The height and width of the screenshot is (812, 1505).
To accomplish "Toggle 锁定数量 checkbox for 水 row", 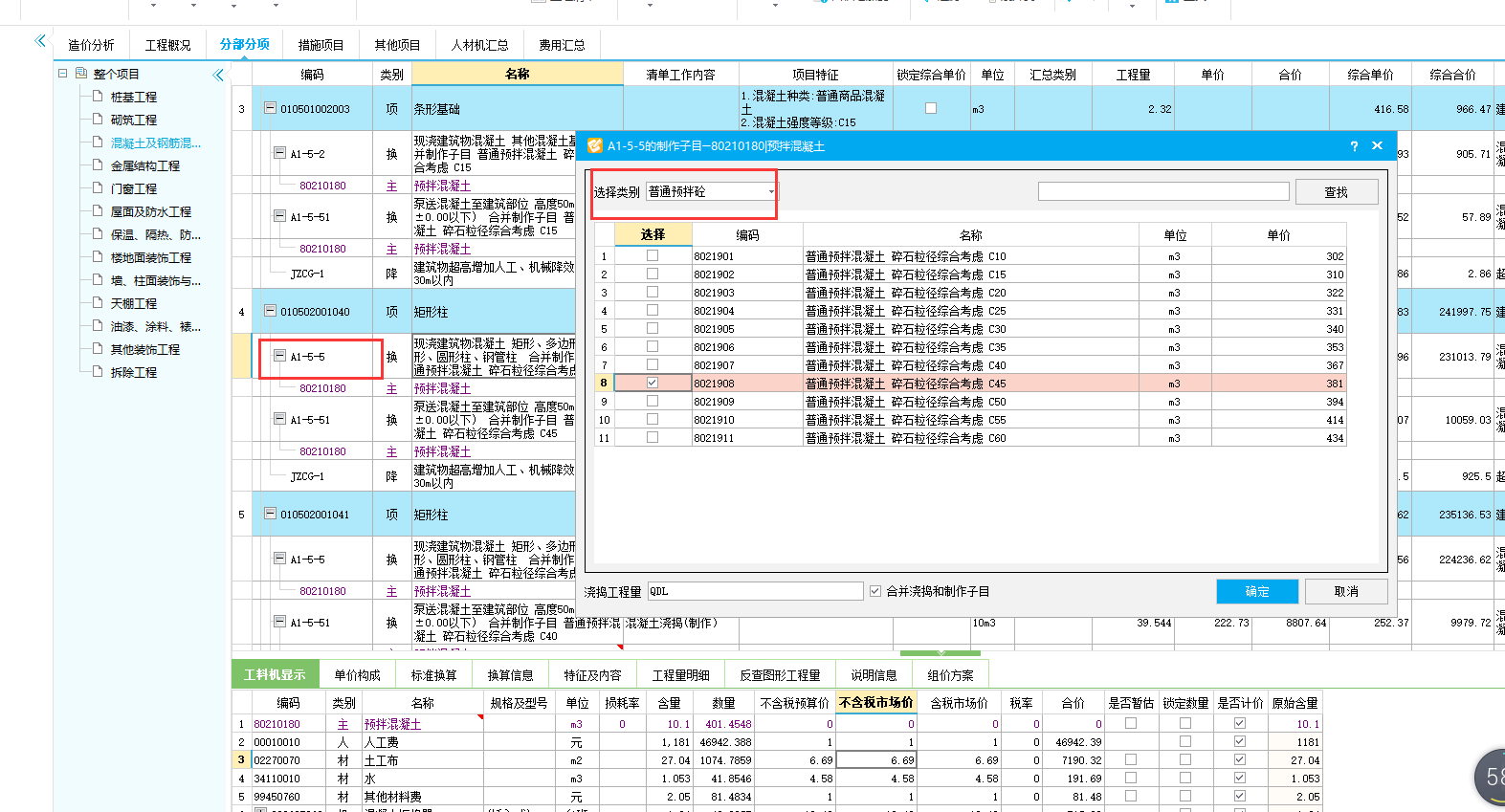I will [1185, 778].
